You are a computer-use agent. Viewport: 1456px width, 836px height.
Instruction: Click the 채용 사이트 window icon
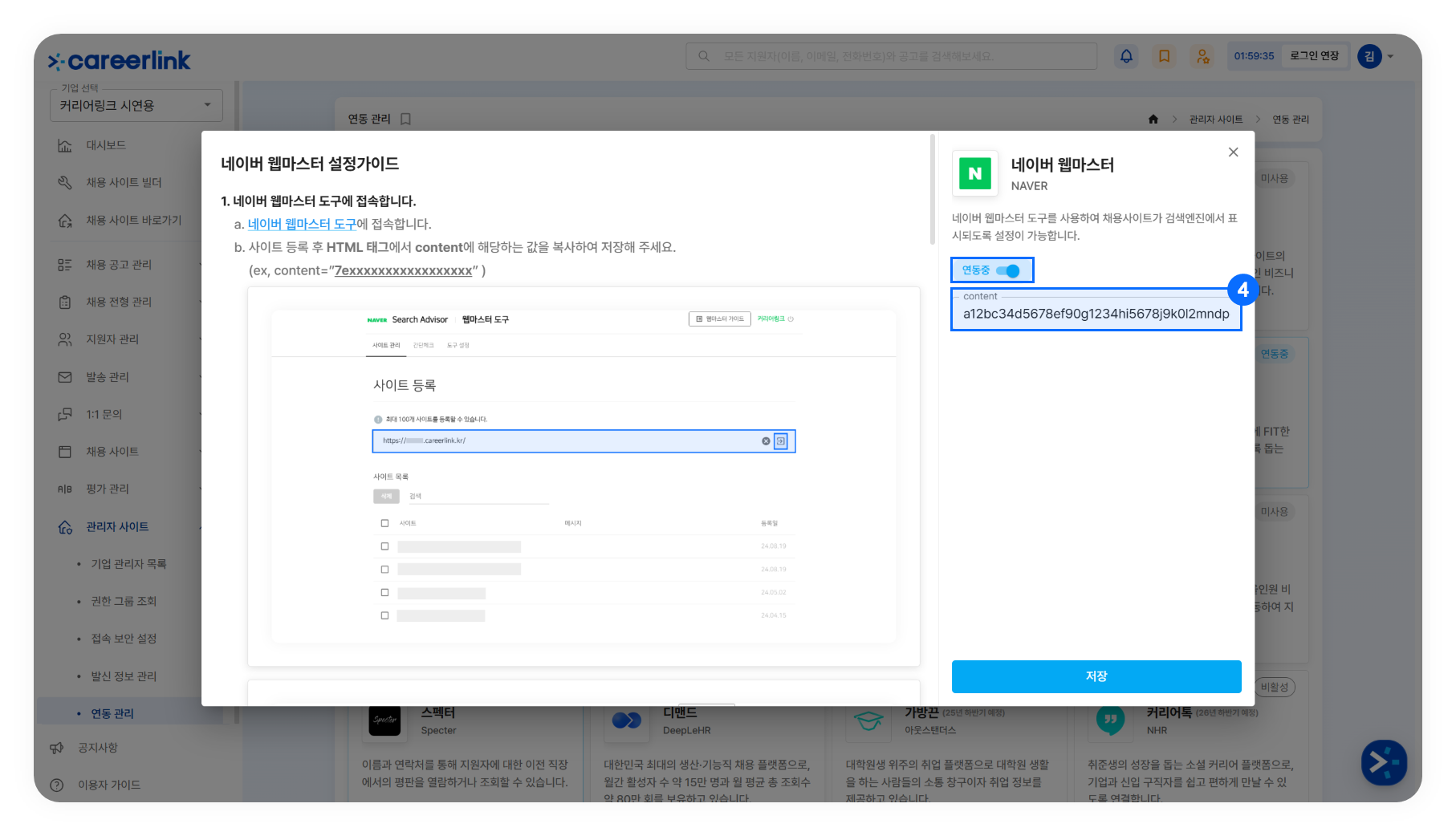65,452
